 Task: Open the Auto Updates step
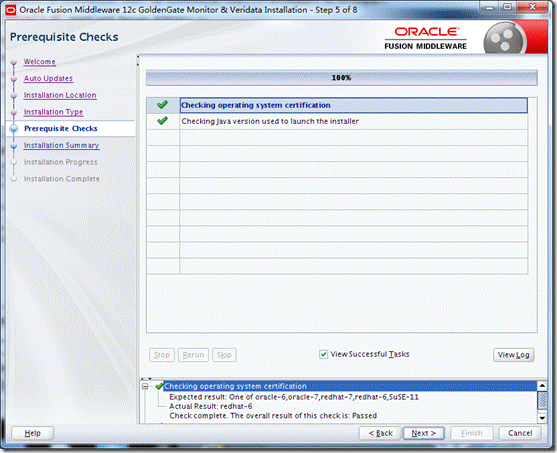(48, 79)
